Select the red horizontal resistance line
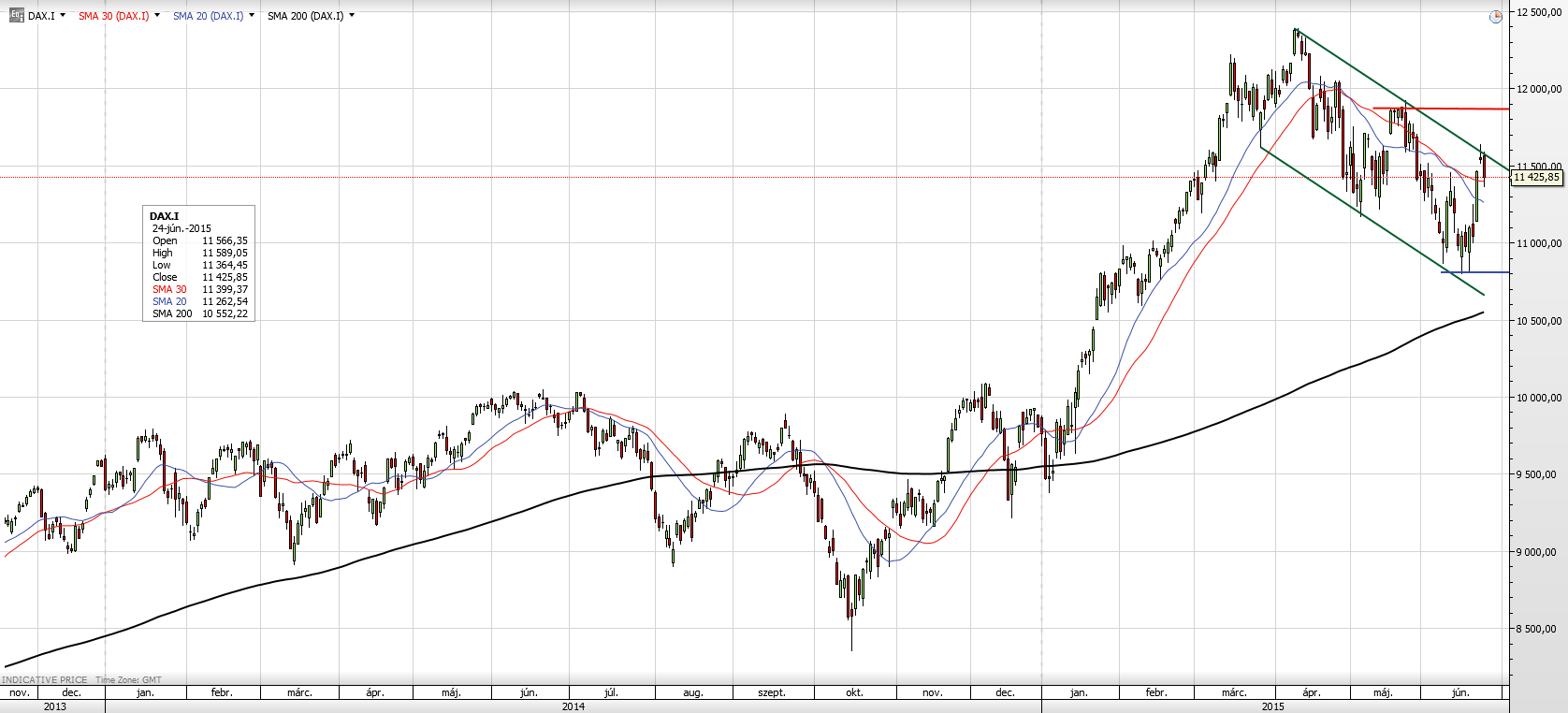1568x713 pixels. pyautogui.click(x=1441, y=109)
